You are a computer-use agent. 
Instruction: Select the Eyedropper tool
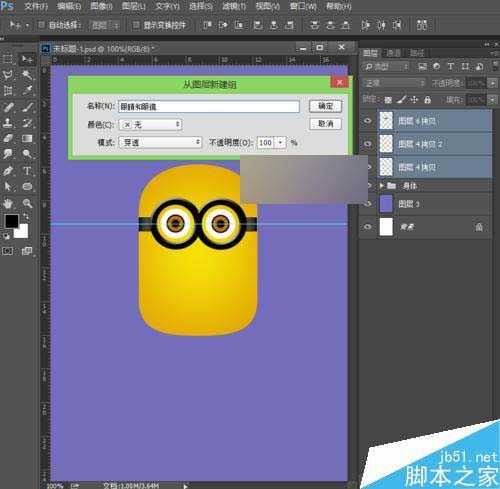(27, 90)
